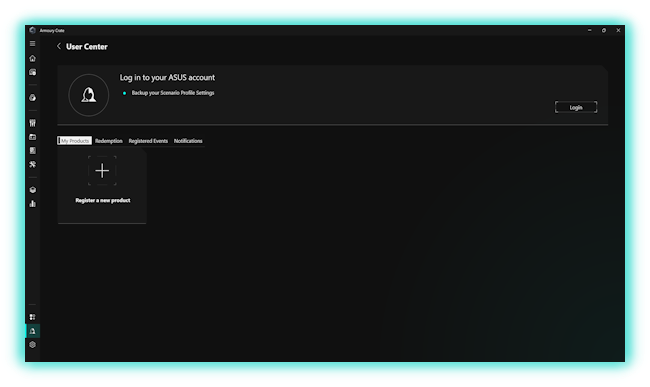This screenshot has height=387, width=650.
Task: Open the sliders icon in the sidebar
Action: click(33, 123)
